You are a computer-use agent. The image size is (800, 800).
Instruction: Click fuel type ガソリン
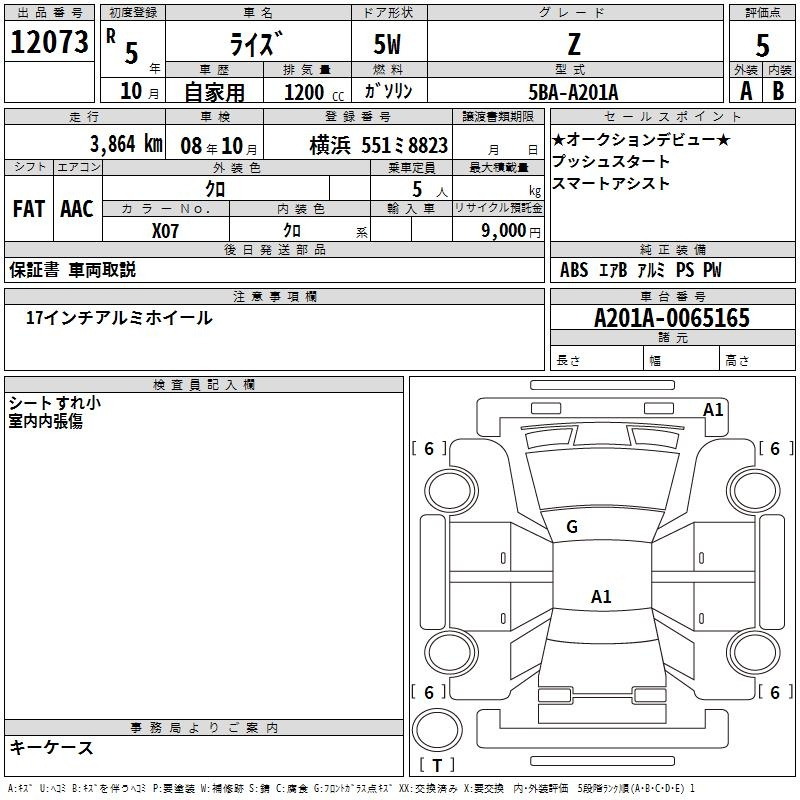388,91
